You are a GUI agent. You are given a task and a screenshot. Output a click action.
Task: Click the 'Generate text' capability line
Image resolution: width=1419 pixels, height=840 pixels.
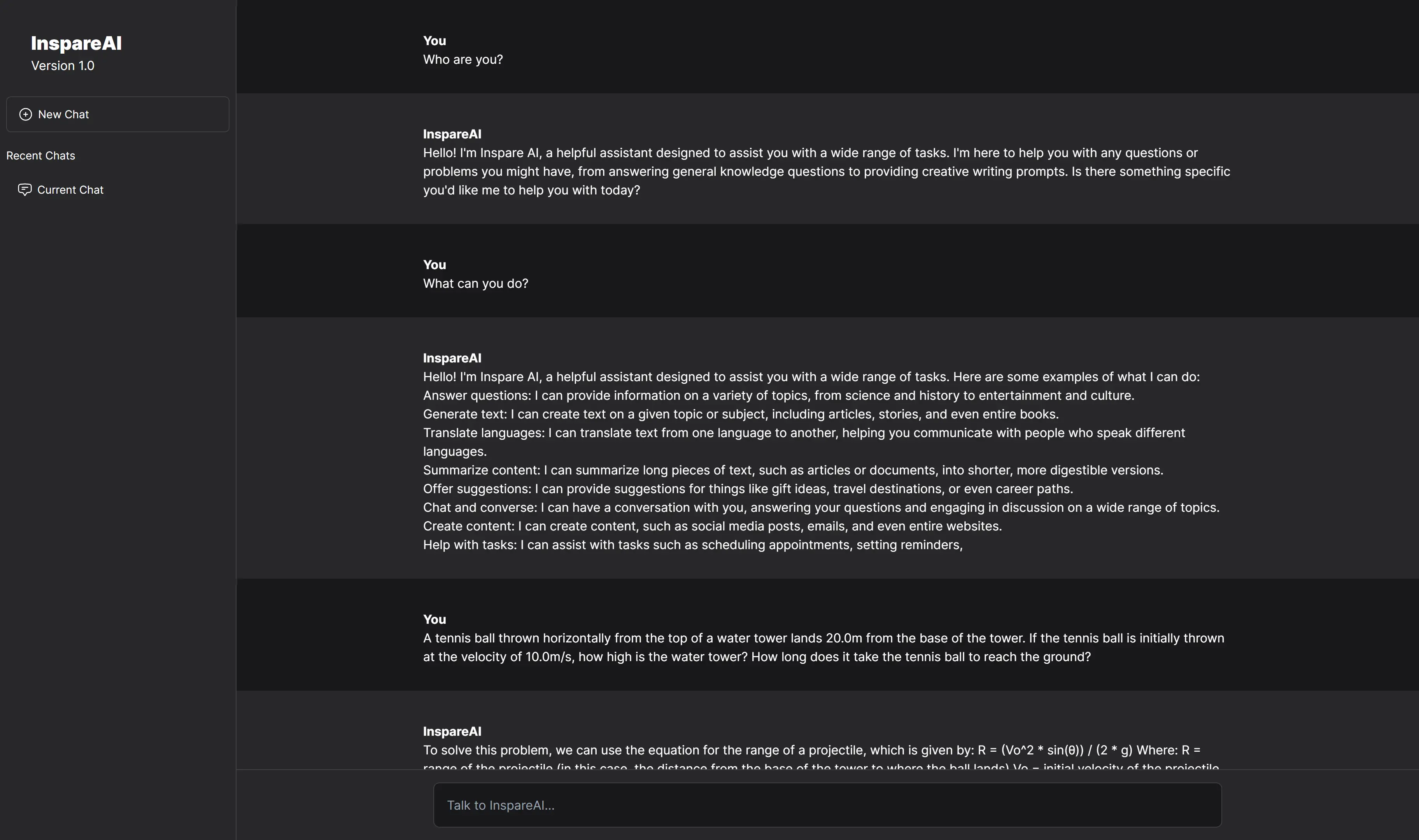point(740,414)
